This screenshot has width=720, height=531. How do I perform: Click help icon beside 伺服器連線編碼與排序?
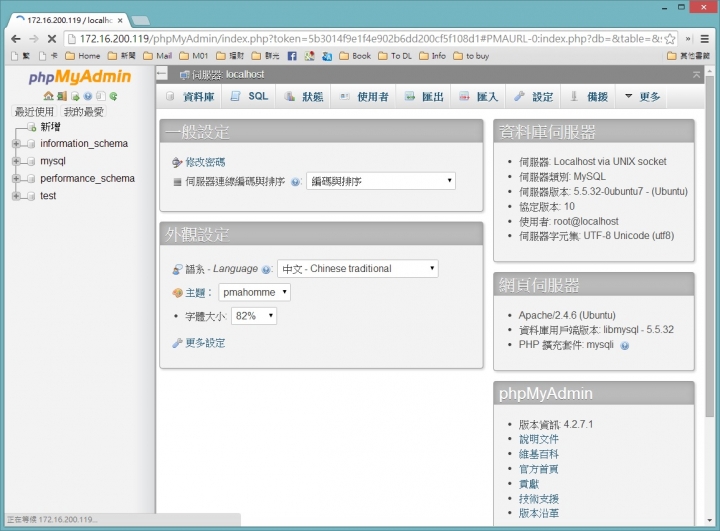295,182
